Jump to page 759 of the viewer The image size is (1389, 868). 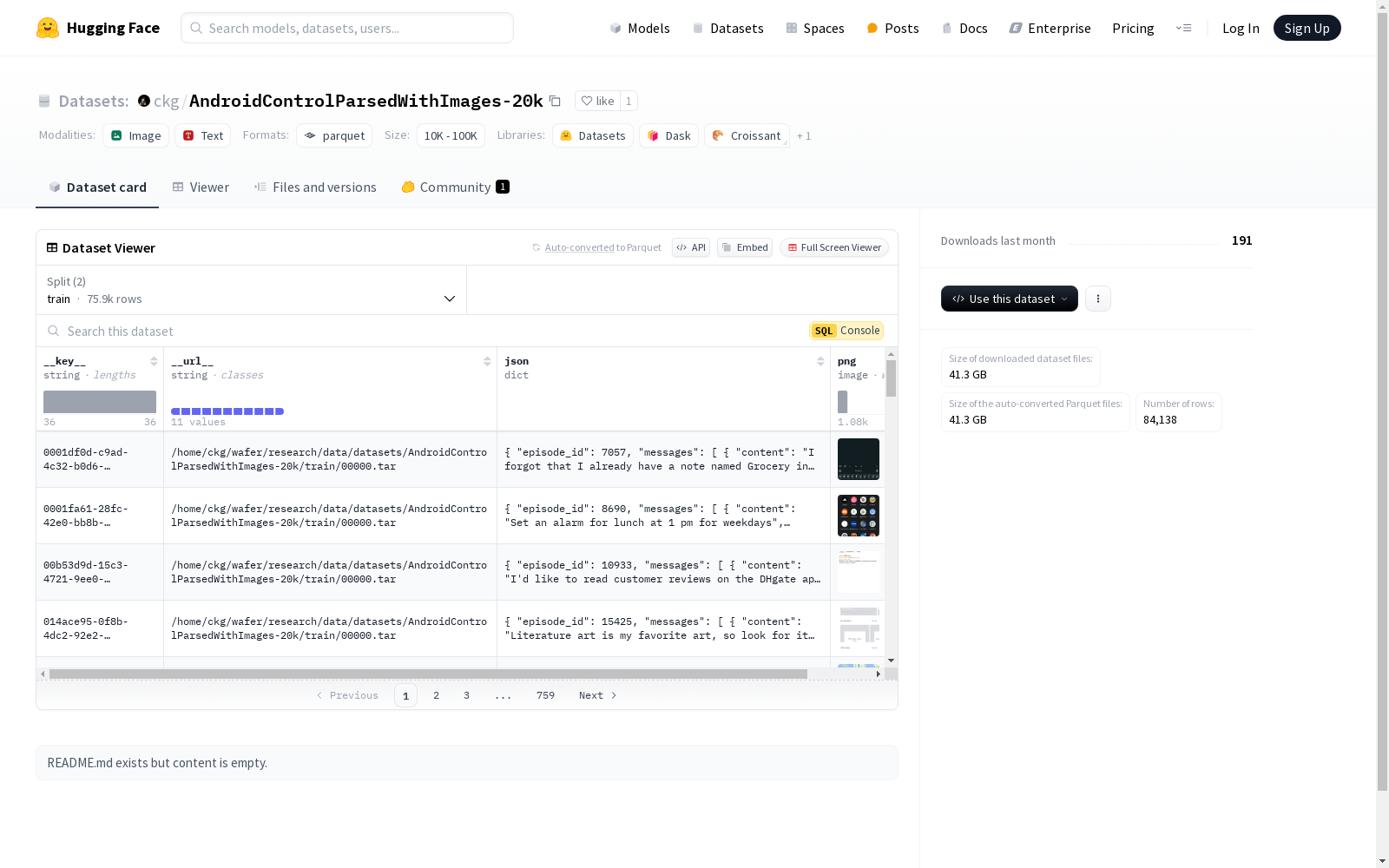click(x=545, y=695)
